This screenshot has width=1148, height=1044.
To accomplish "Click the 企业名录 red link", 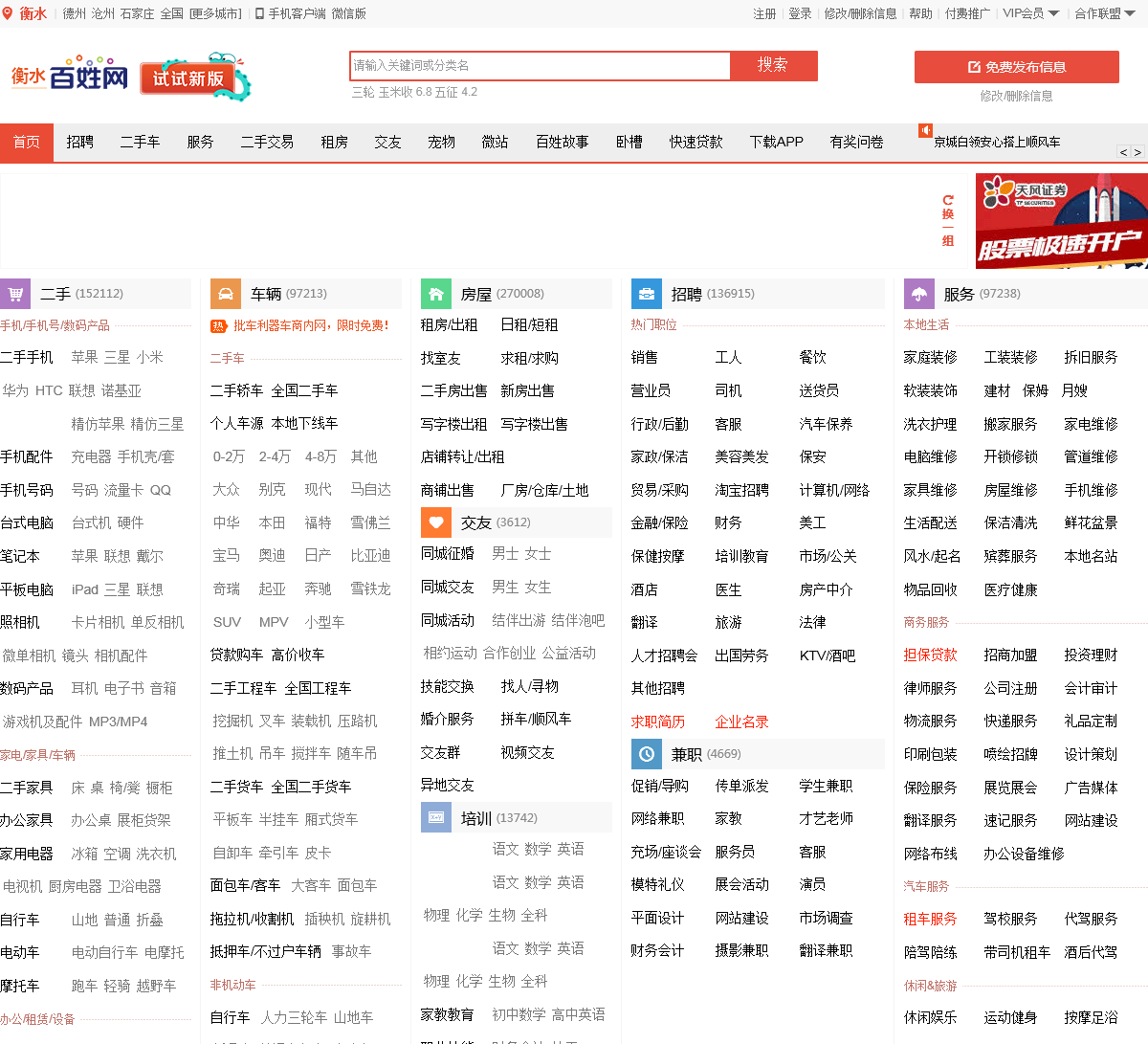I will (742, 722).
